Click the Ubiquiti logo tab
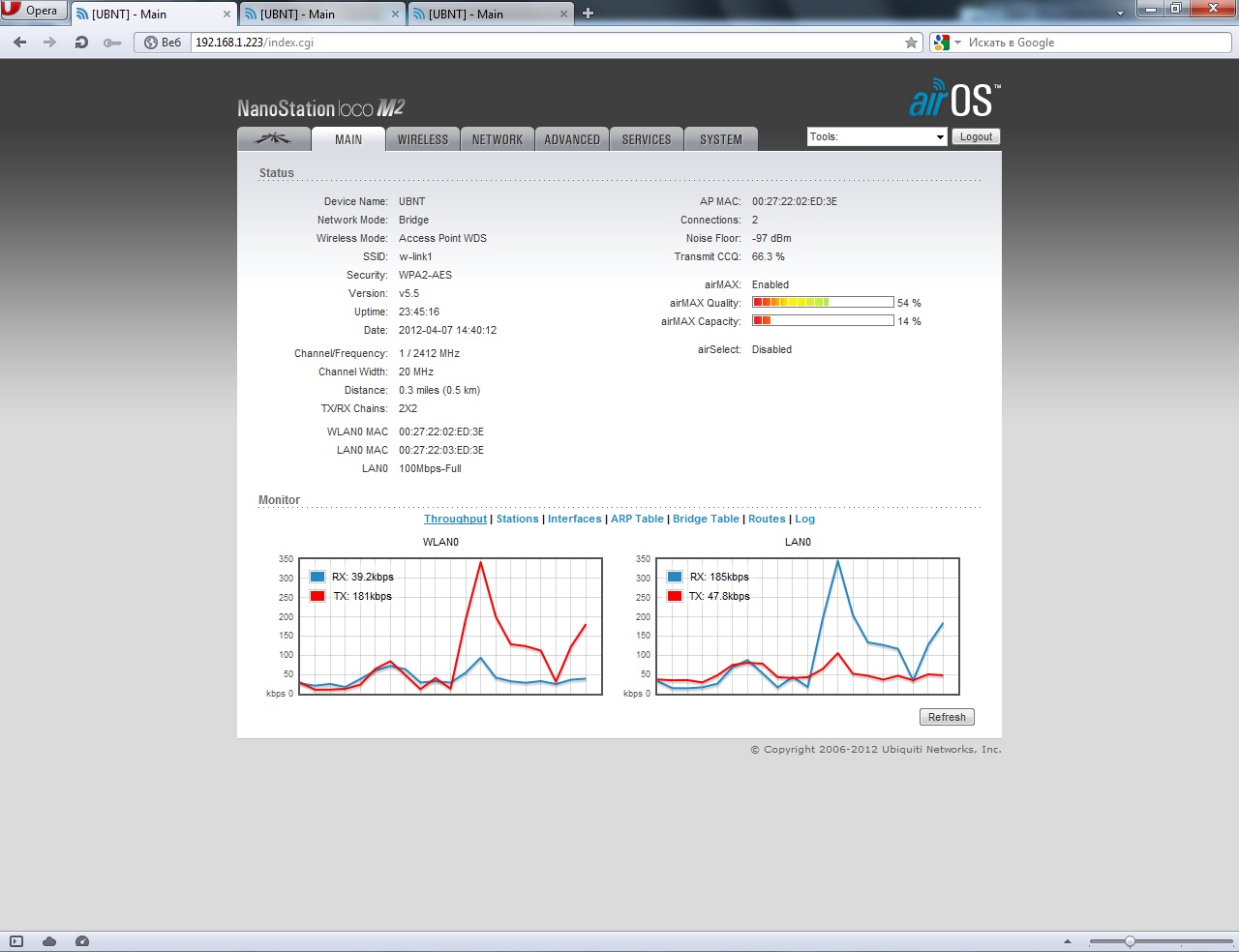The image size is (1239, 952). click(273, 139)
